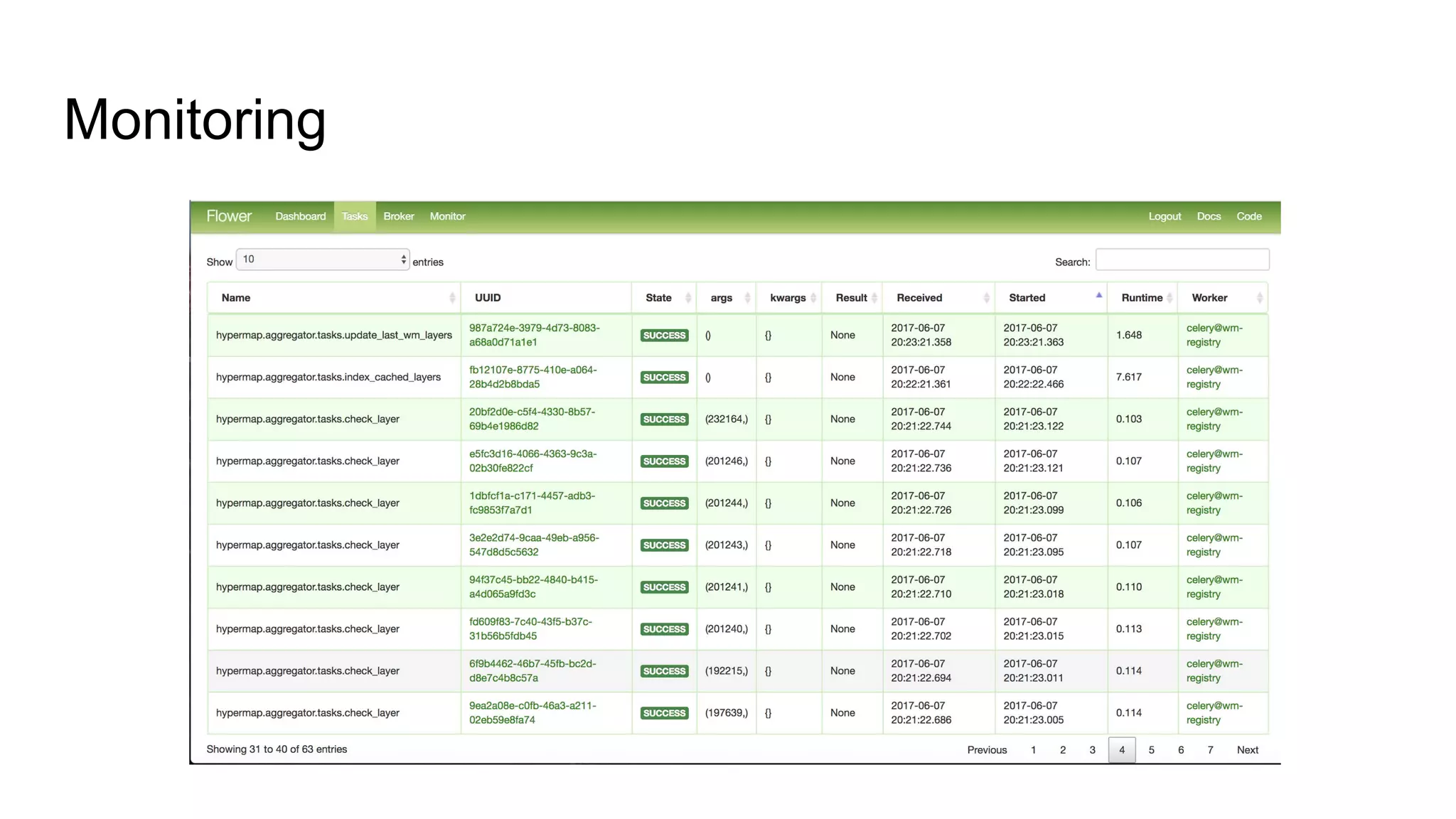This screenshot has height=819, width=1456.
Task: Open worker link in runtime 0.113 row
Action: [x=1214, y=628]
